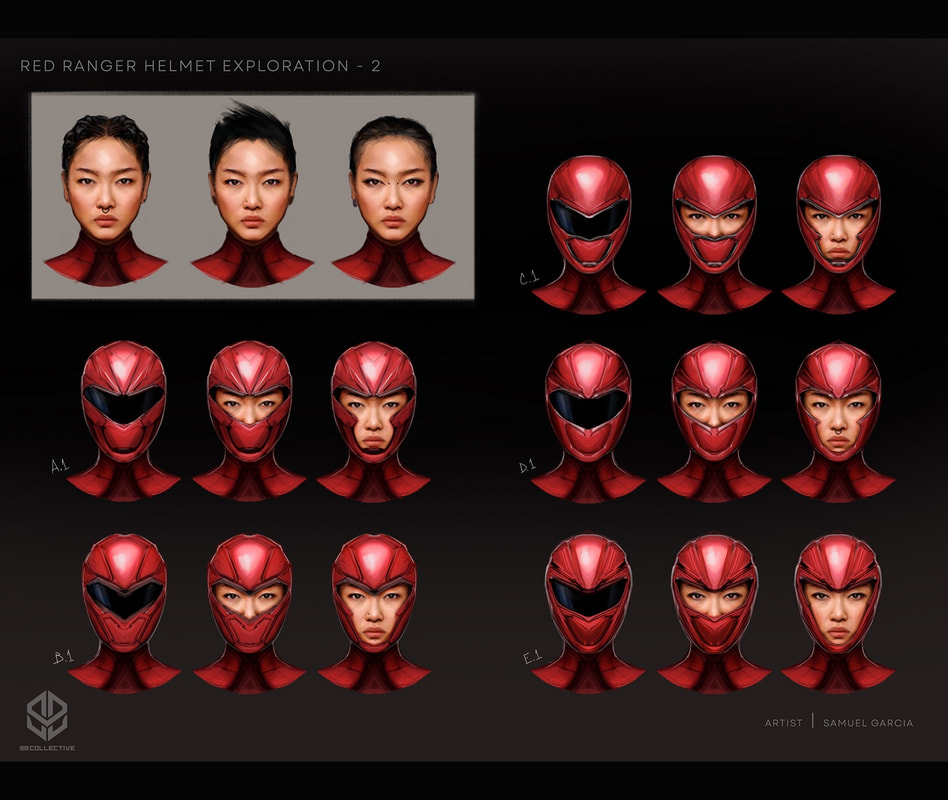Click the B.1 row label
Image resolution: width=948 pixels, height=800 pixels.
point(63,657)
